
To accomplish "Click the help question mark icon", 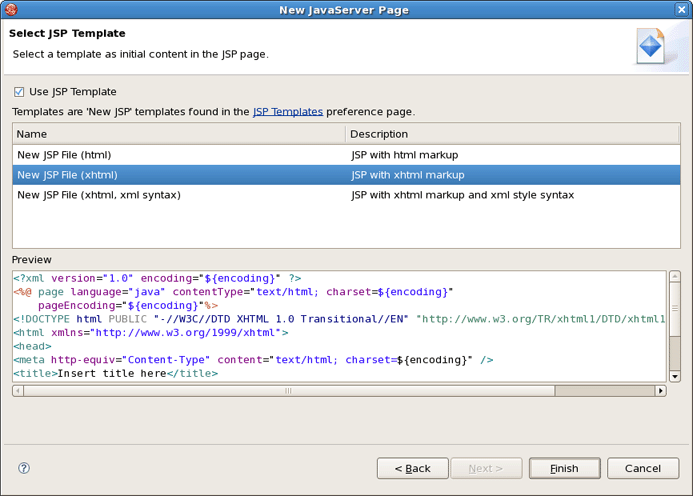I will [24, 468].
